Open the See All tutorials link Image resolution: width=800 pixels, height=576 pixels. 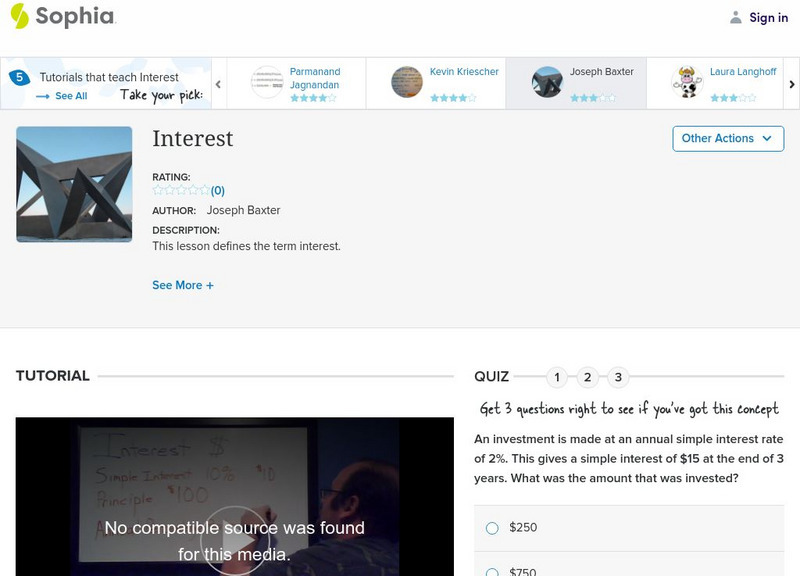tap(71, 96)
